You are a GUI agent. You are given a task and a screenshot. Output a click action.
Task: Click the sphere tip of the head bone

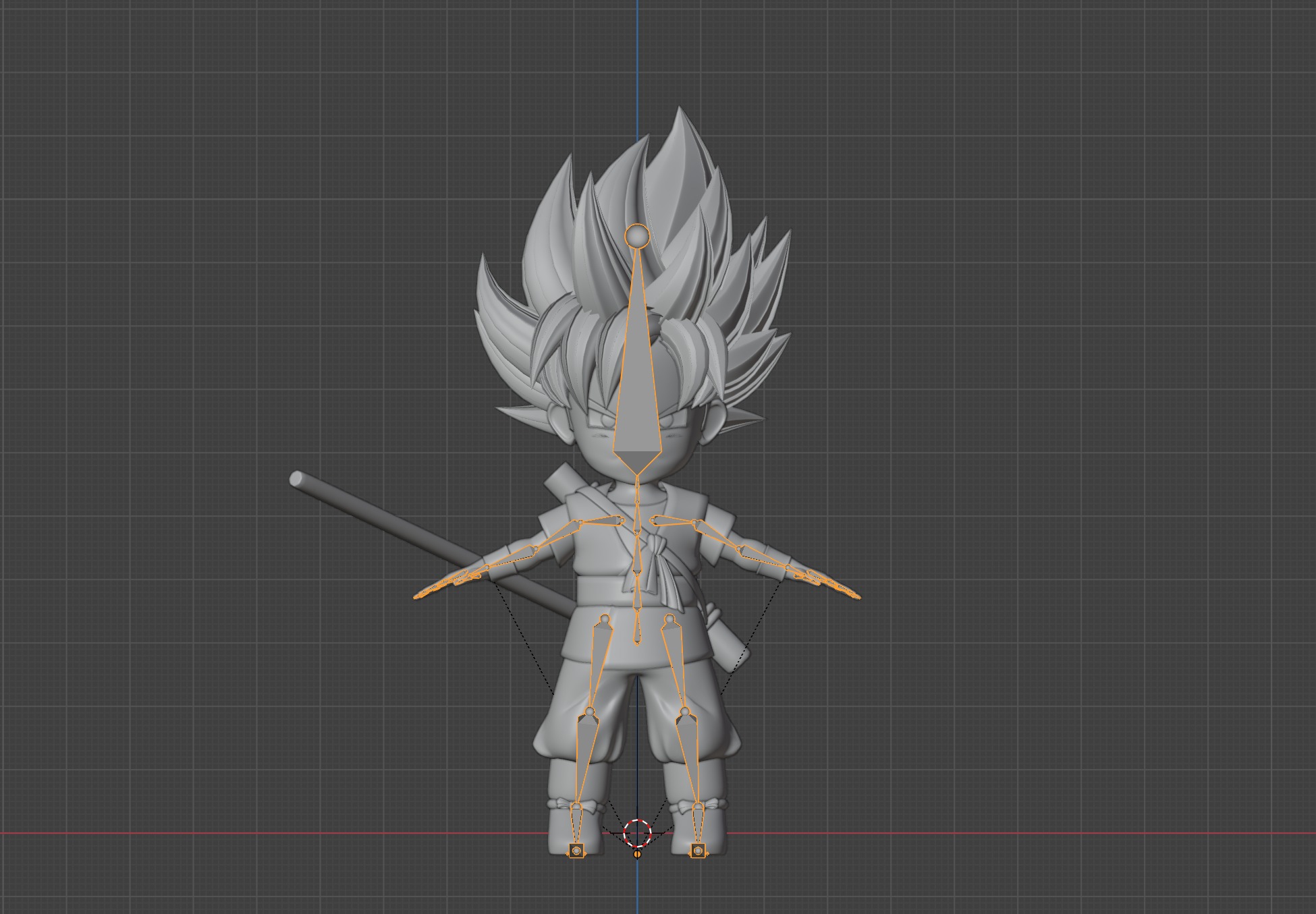pos(637,236)
